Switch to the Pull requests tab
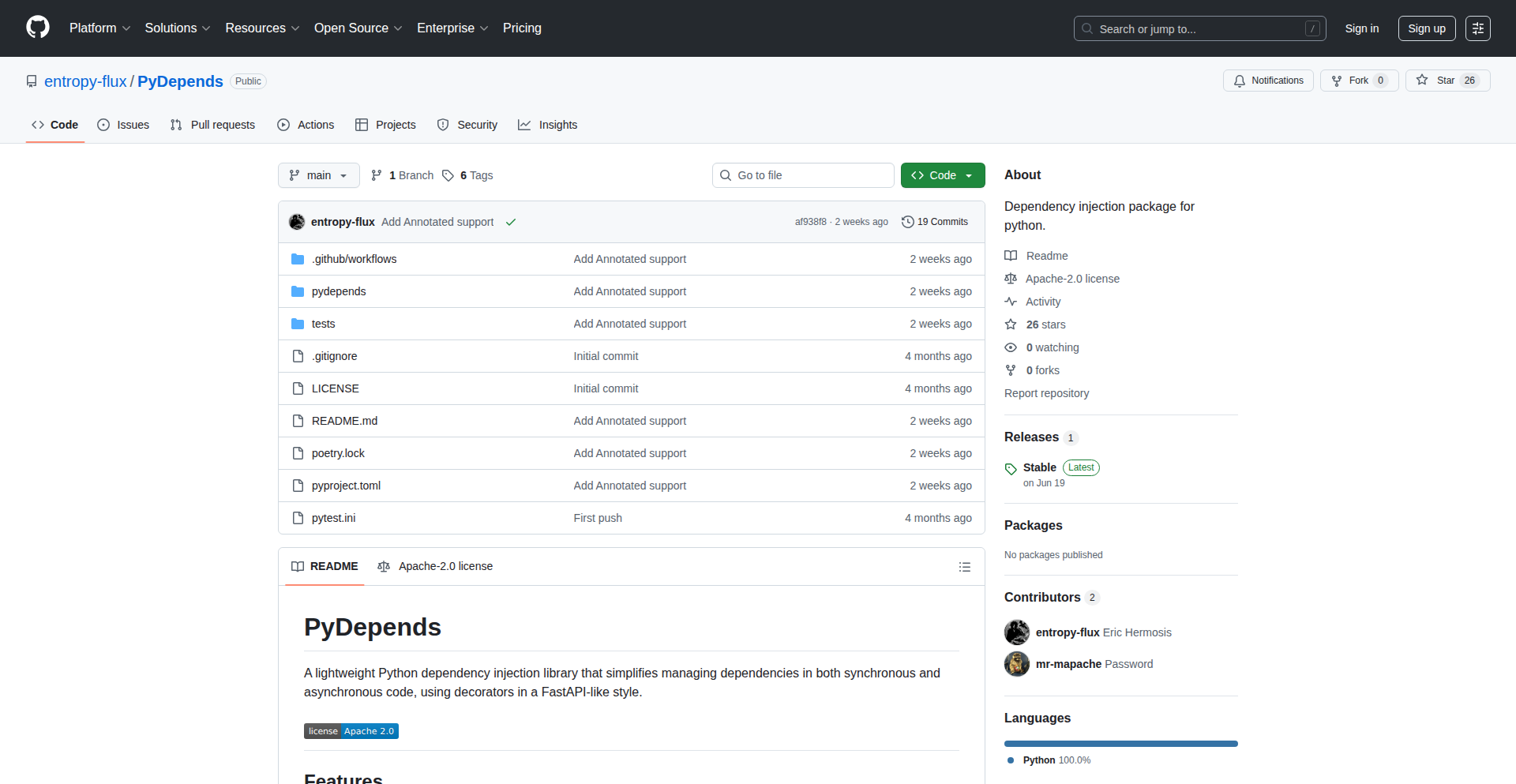The height and width of the screenshot is (784, 1516). [212, 125]
